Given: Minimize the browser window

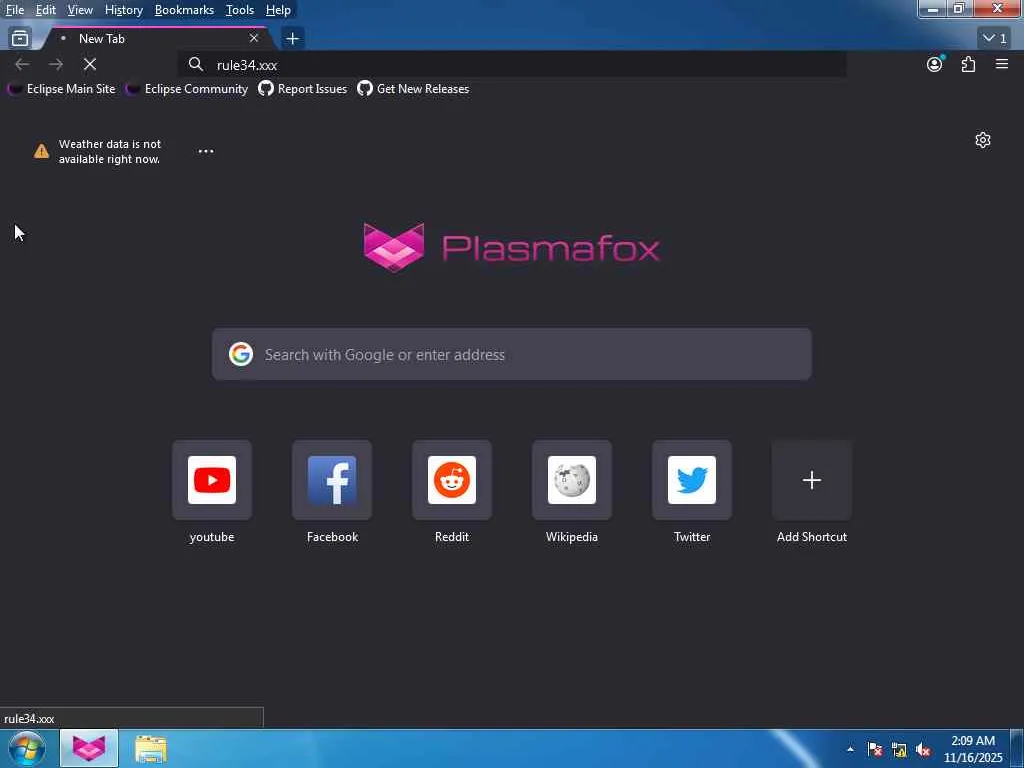Looking at the screenshot, I should coord(933,8).
